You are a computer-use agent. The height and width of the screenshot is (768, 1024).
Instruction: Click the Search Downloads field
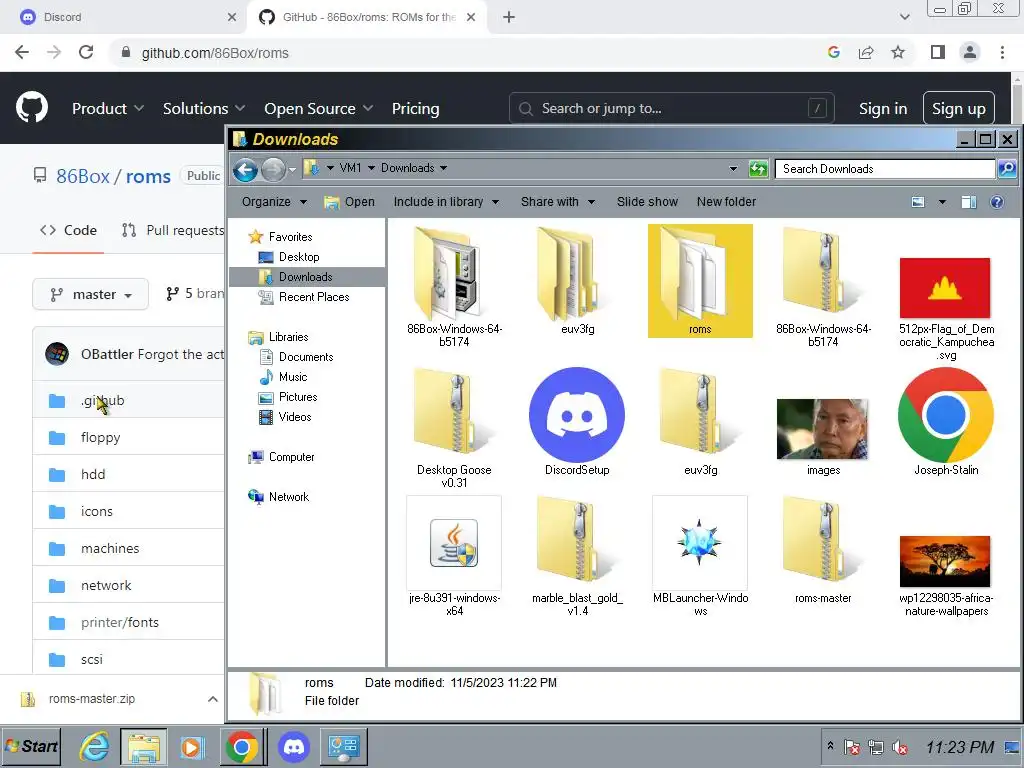pos(884,169)
